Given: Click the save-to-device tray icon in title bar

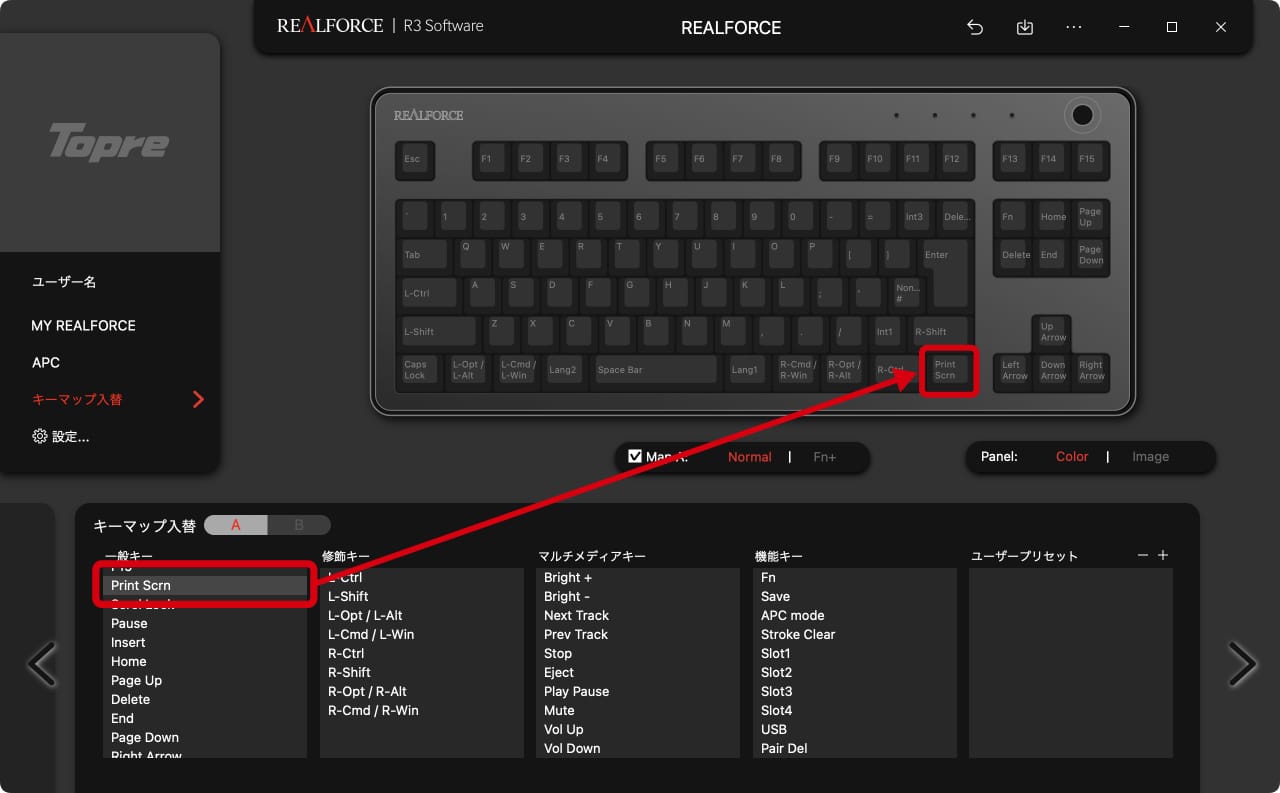Looking at the screenshot, I should click(x=1025, y=28).
